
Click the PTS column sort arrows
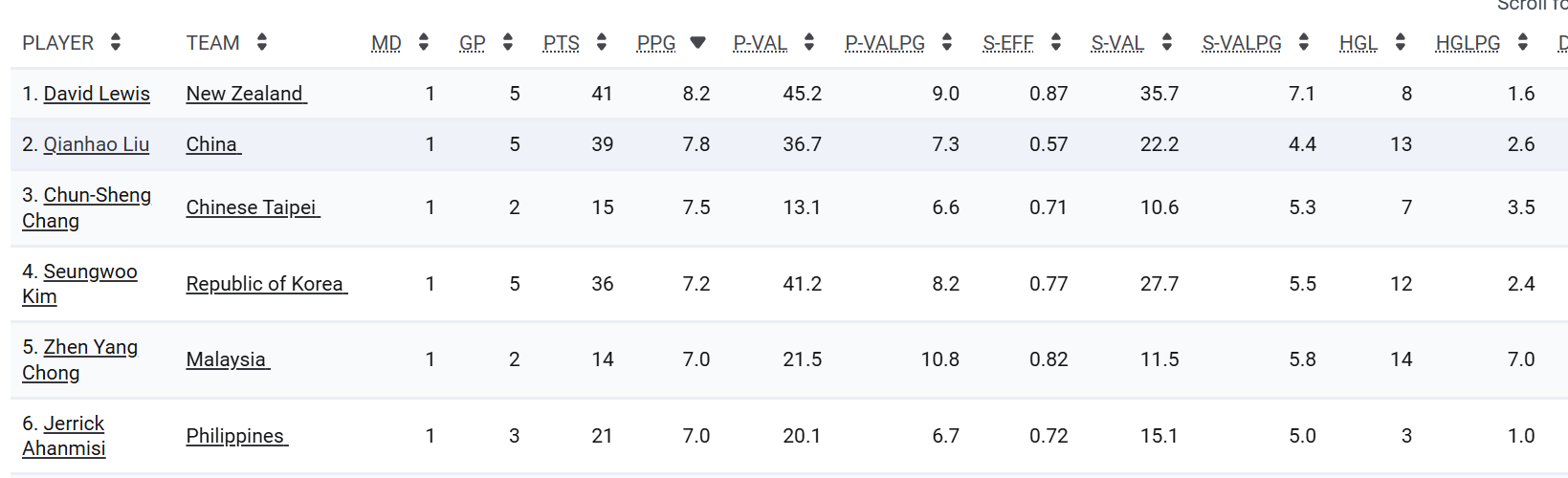(x=602, y=42)
